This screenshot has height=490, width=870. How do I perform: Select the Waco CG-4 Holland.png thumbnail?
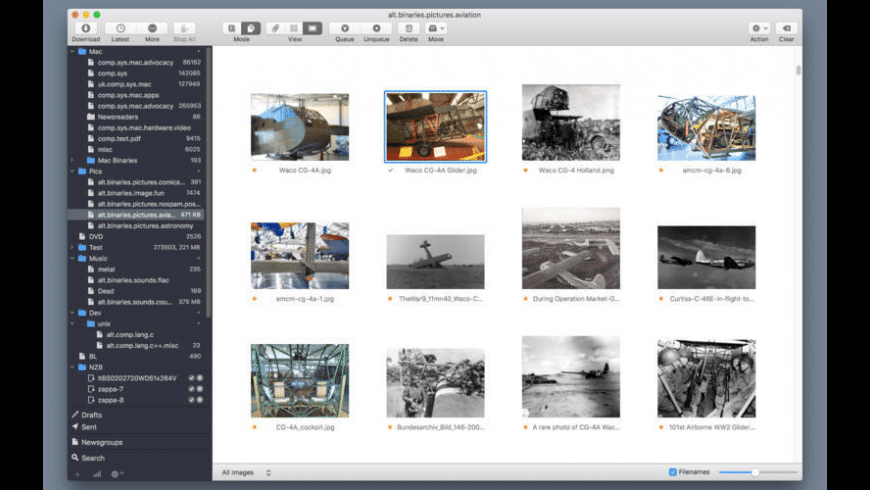point(570,122)
